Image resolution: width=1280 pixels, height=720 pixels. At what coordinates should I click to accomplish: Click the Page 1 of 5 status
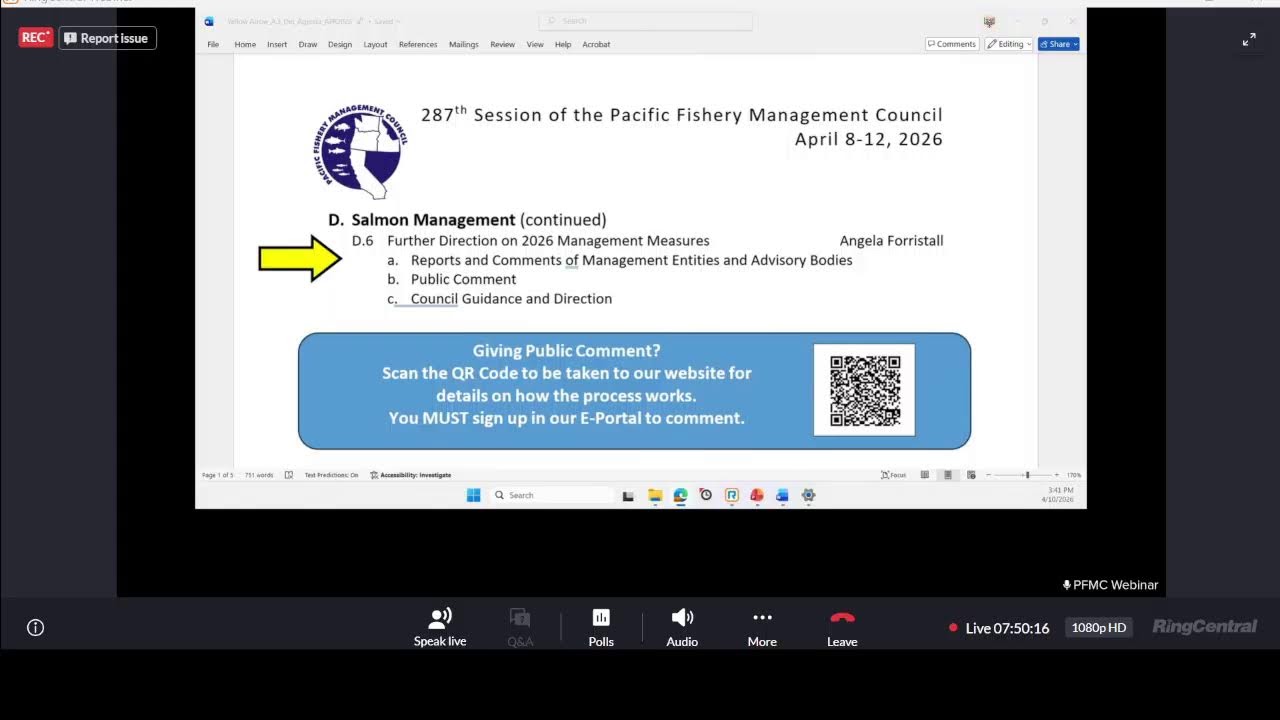(x=217, y=475)
